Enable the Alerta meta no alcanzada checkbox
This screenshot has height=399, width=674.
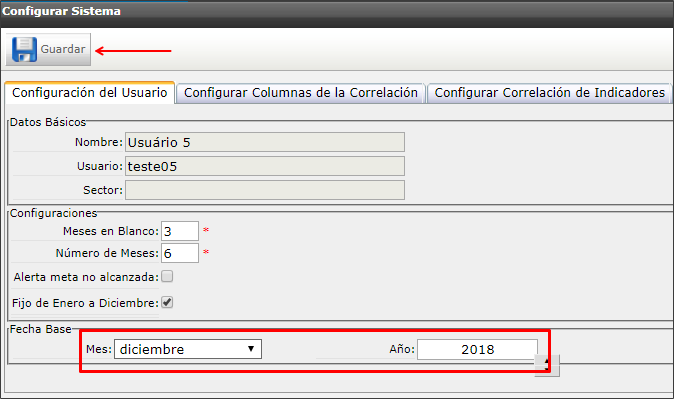pos(167,276)
